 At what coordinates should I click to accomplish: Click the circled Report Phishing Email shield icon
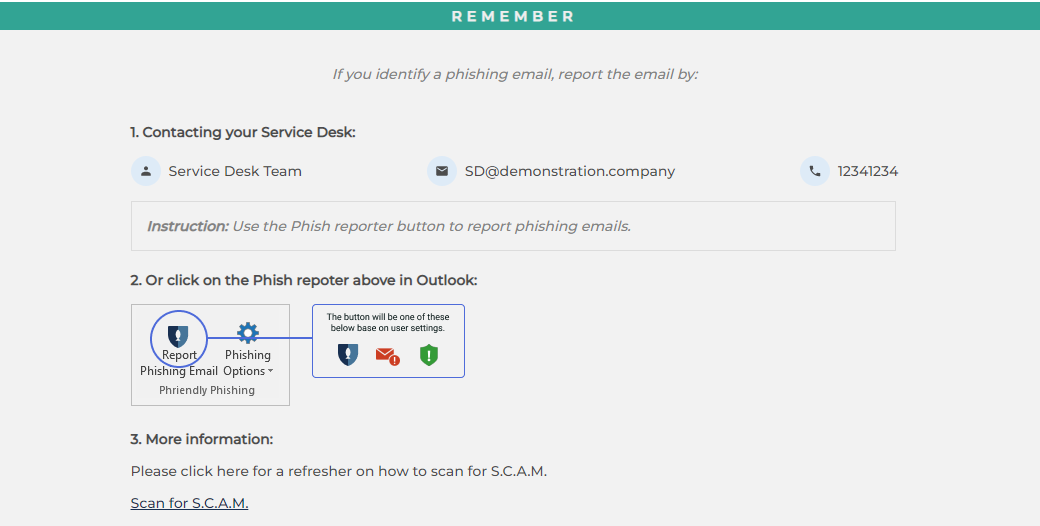(178, 336)
